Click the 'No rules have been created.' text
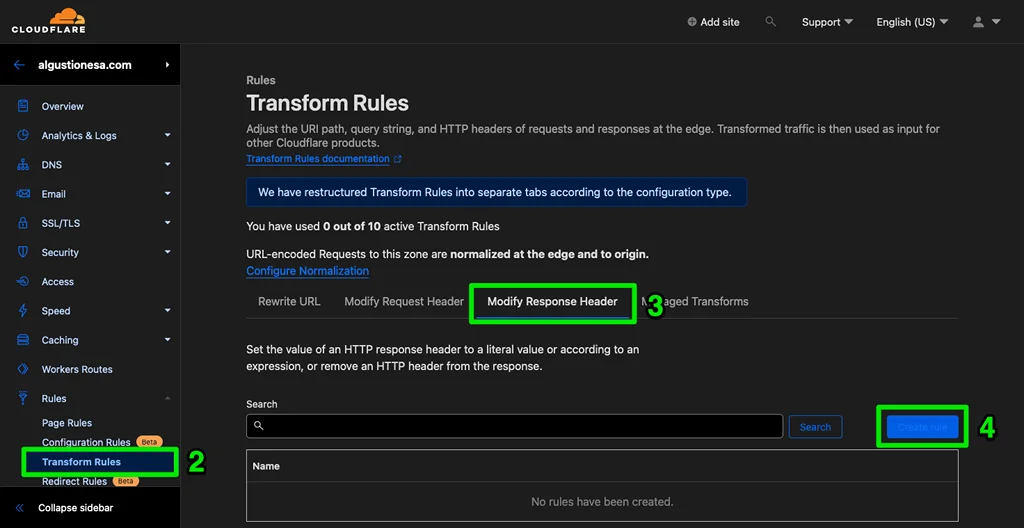 click(602, 502)
